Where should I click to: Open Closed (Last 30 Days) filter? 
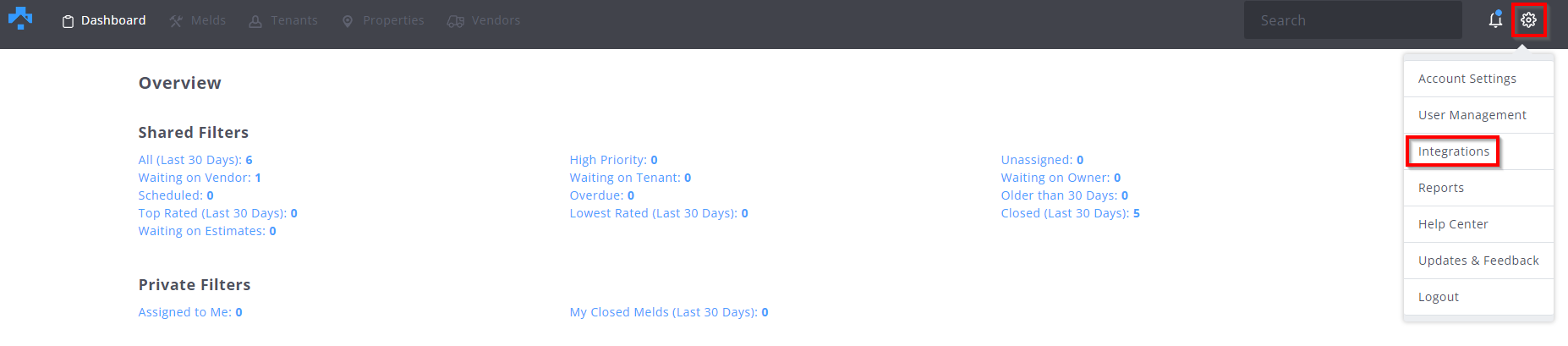click(x=1070, y=213)
